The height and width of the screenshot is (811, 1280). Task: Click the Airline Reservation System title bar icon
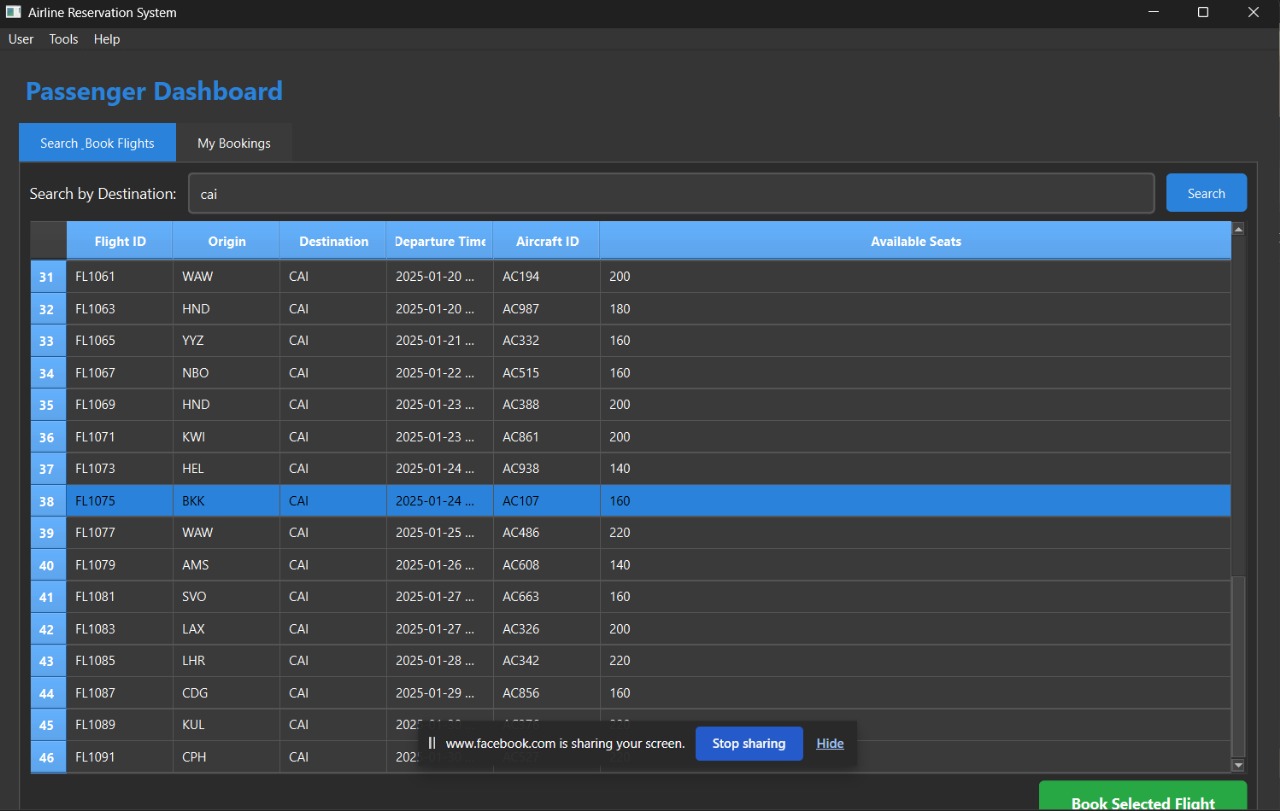pos(11,12)
